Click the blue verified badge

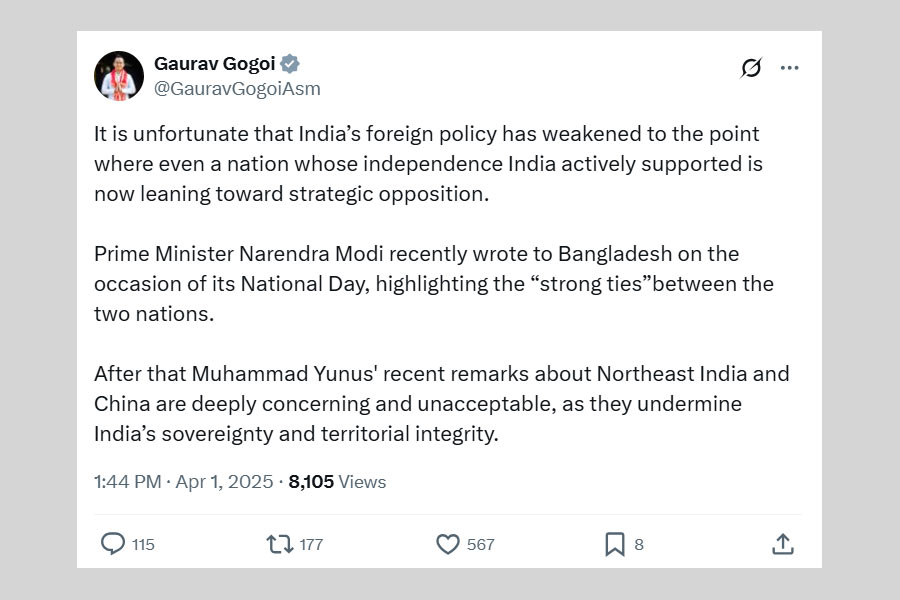point(290,64)
